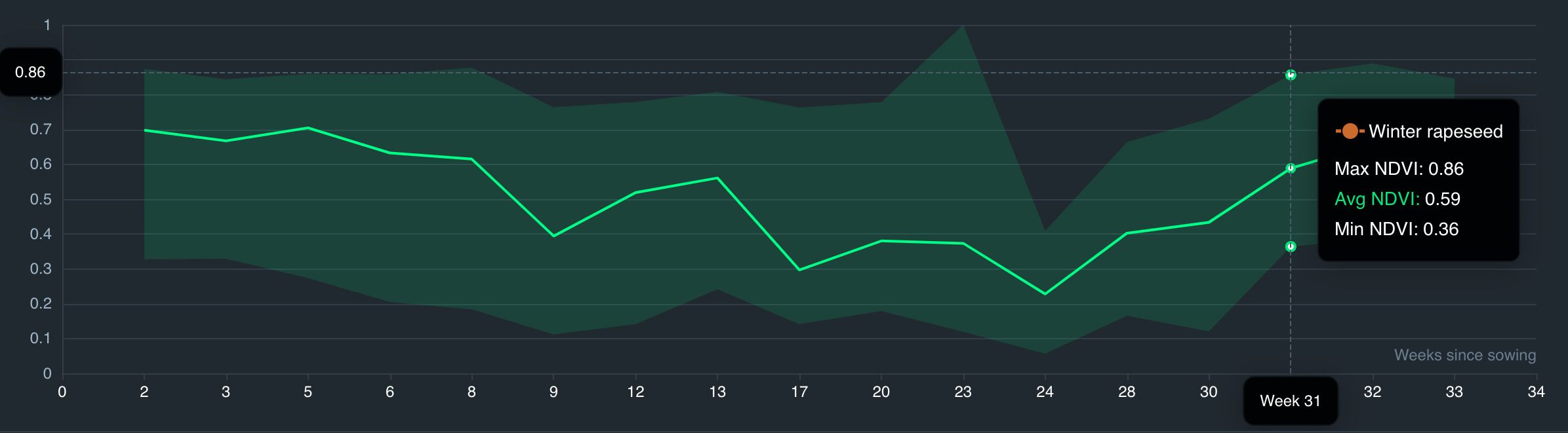Click the average line point at week 9
The width and height of the screenshot is (1568, 433).
(553, 236)
